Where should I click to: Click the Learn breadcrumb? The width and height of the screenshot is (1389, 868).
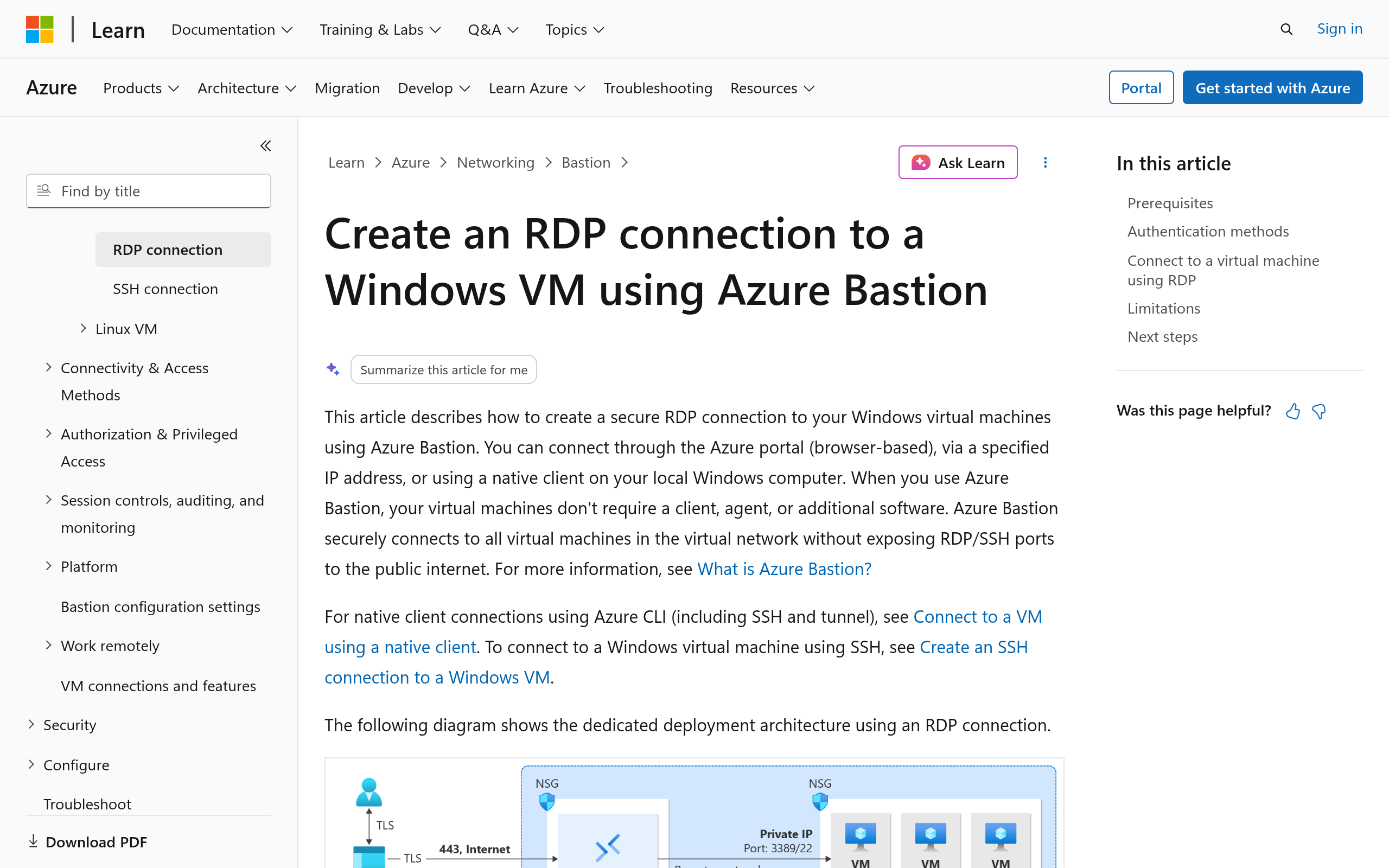click(346, 162)
